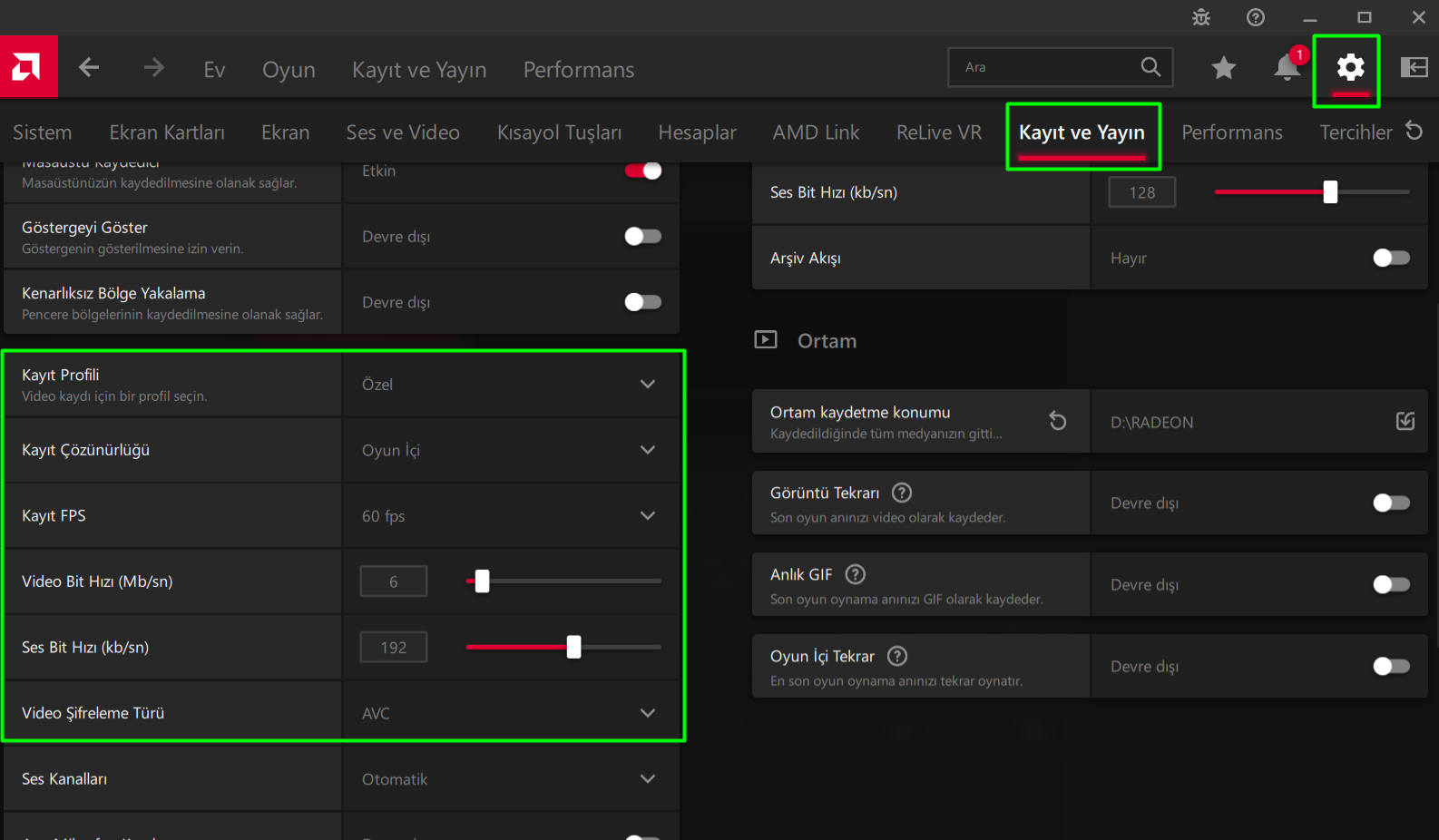This screenshot has width=1439, height=840.
Task: Open Video Şifreleme Türü dropdown
Action: click(x=511, y=713)
